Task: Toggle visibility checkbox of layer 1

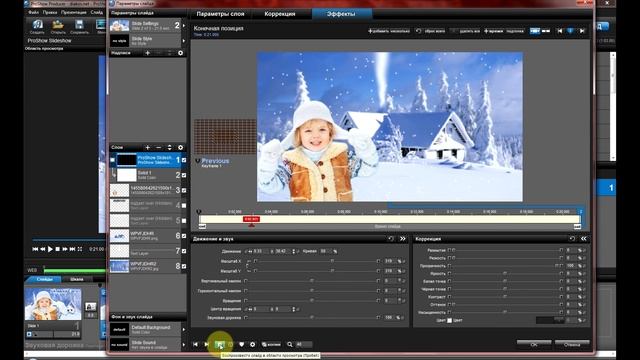Action: point(184,160)
